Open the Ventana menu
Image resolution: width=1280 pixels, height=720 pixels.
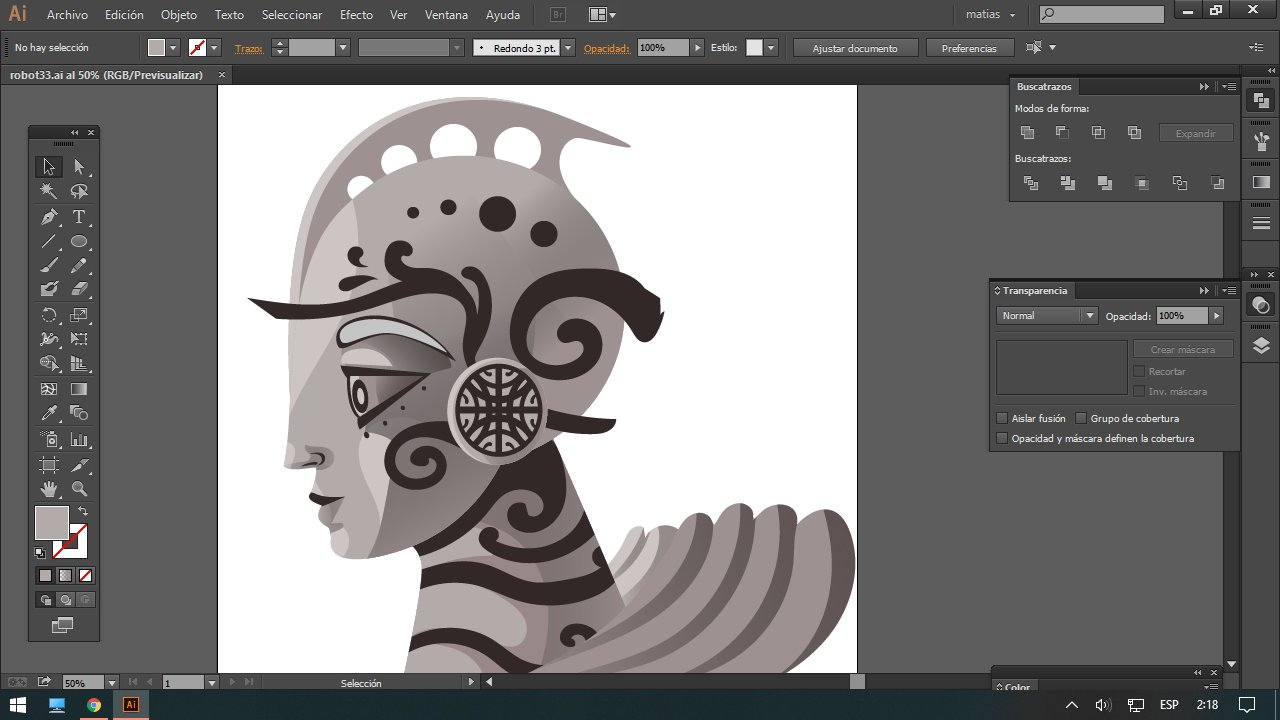446,15
